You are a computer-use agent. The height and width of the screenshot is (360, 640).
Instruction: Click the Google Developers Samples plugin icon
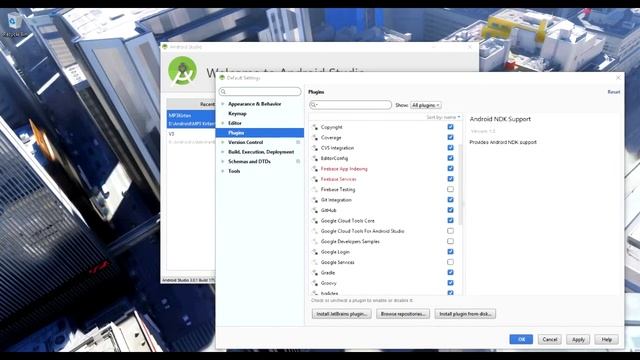tap(315, 242)
